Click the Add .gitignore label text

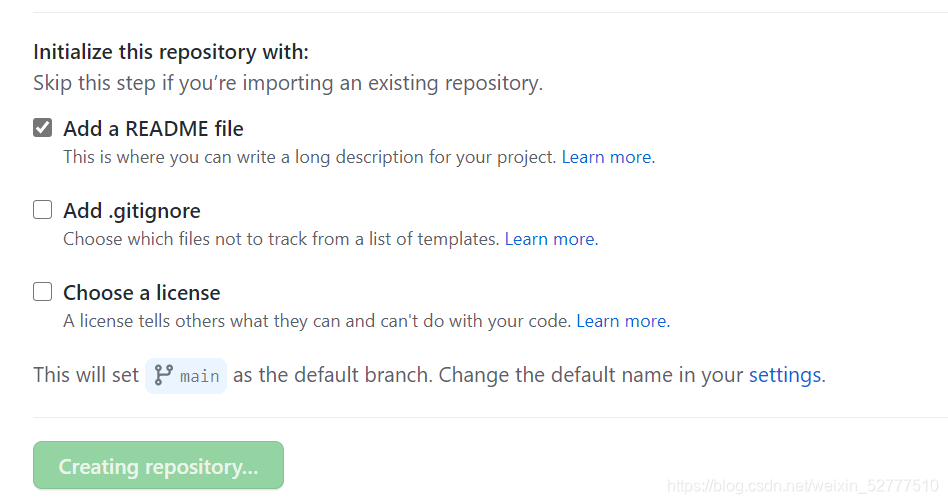pyautogui.click(x=132, y=211)
